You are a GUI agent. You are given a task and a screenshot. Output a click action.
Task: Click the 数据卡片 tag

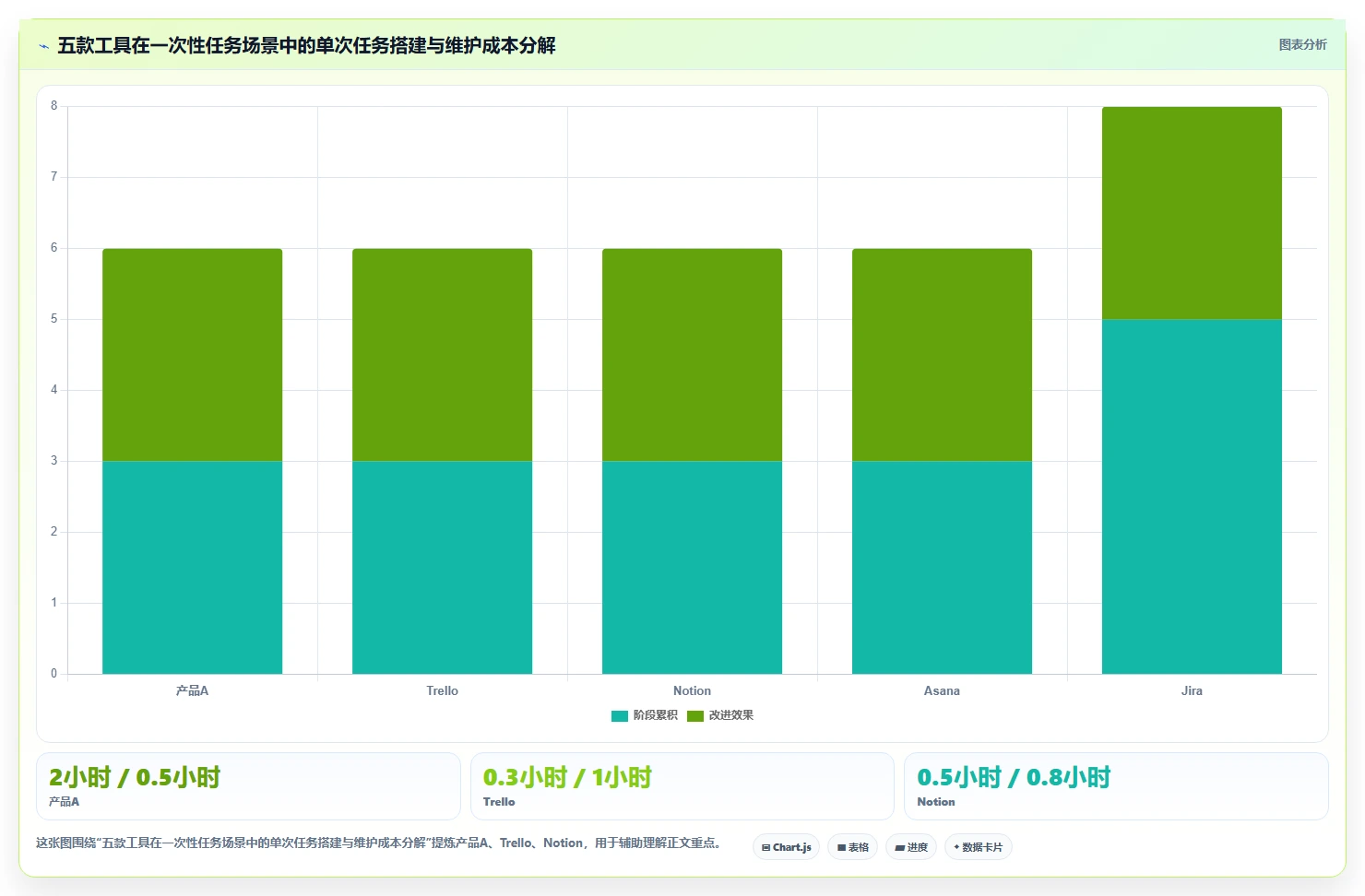pos(978,847)
